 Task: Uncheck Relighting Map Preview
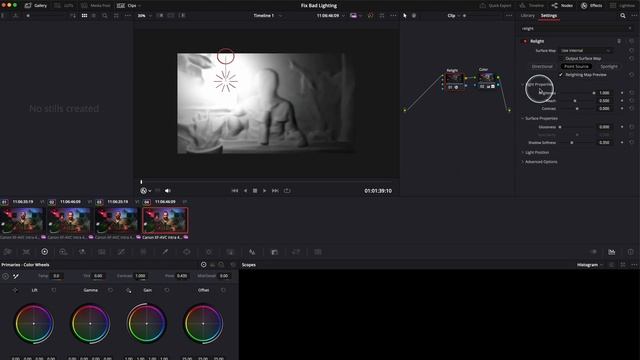click(x=561, y=75)
